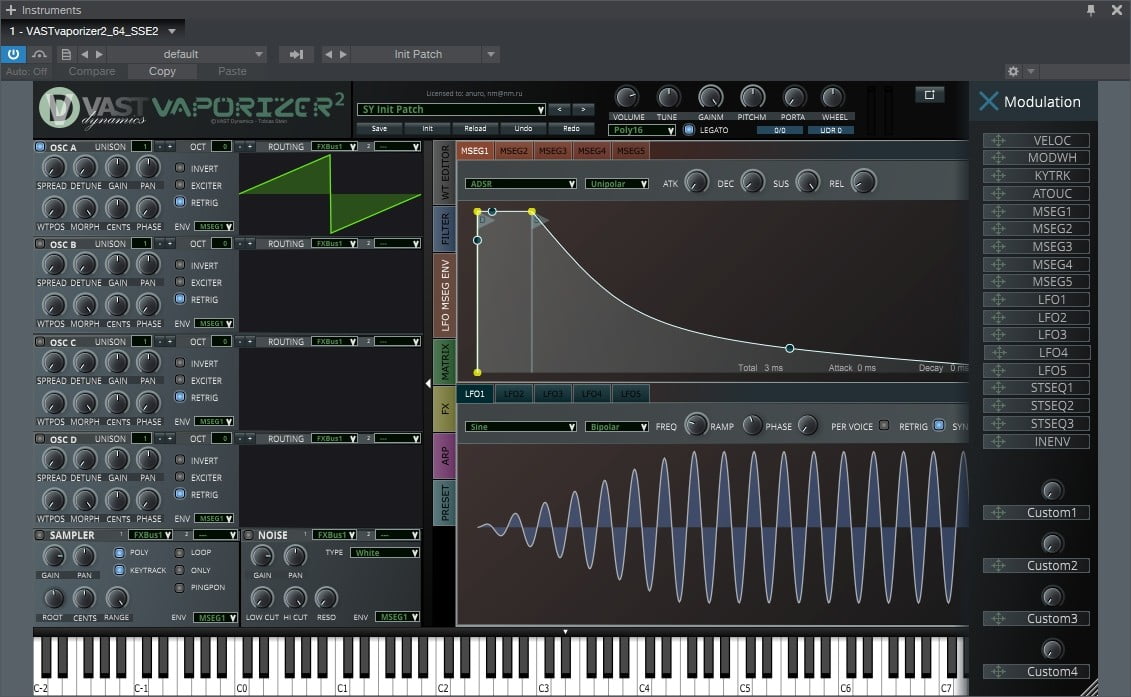Open the Poly16 voice mode dropdown

(x=641, y=130)
